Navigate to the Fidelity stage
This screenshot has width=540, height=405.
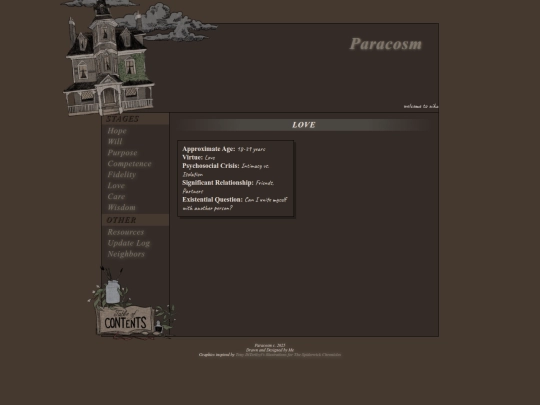coord(122,175)
